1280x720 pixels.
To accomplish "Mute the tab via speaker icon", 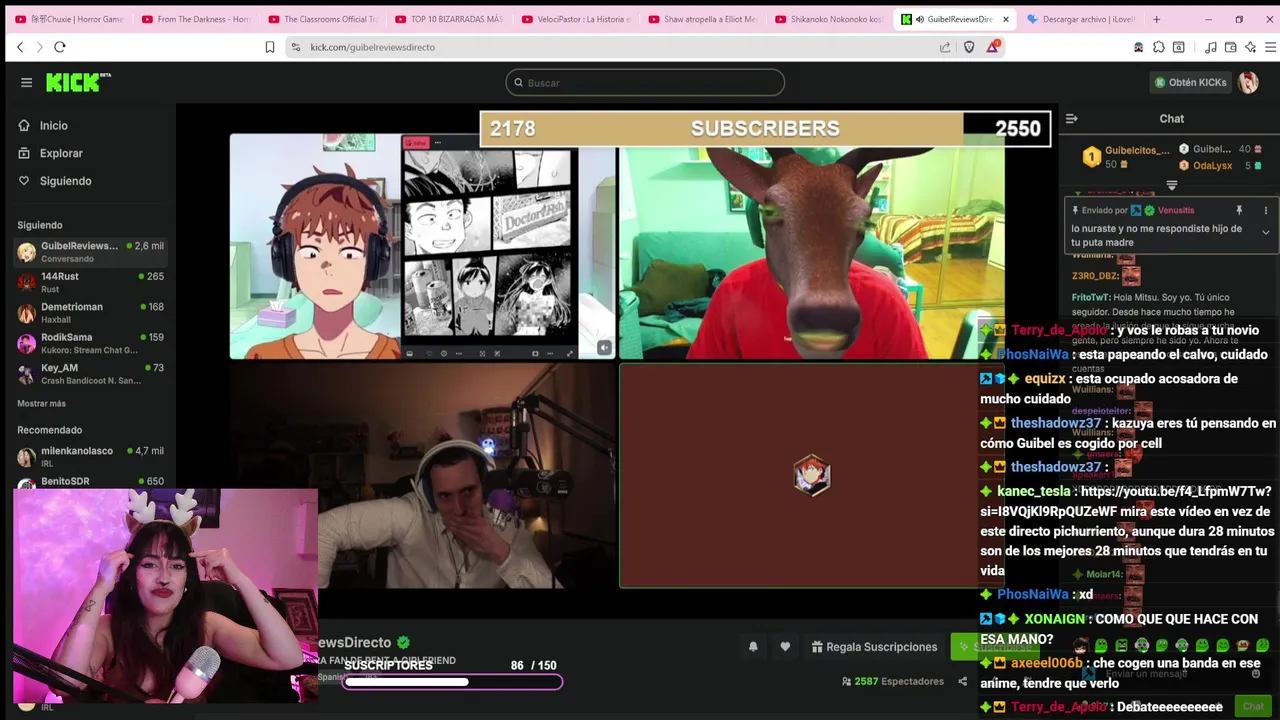I will point(919,19).
